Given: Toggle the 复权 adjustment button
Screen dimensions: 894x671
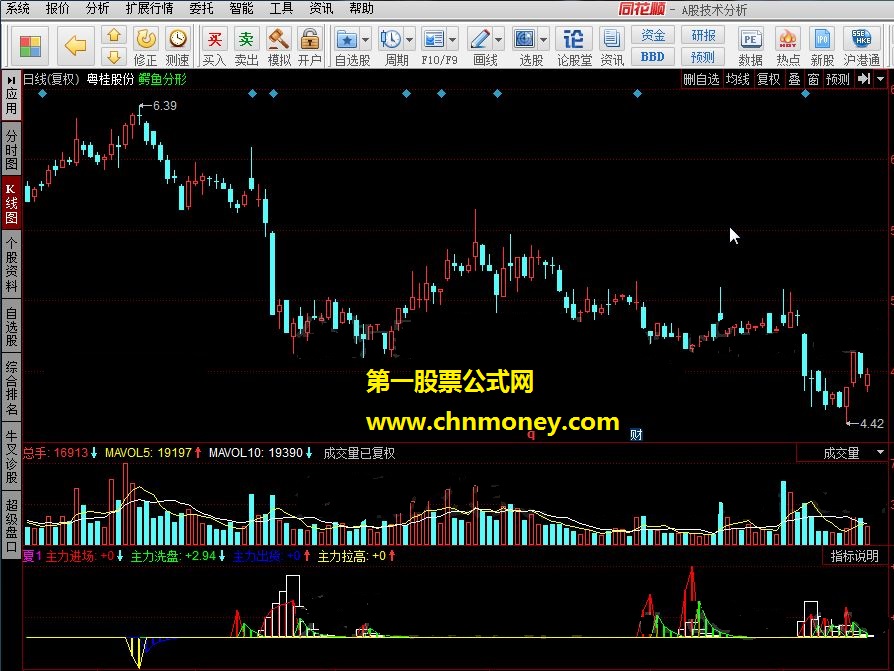Looking at the screenshot, I should pos(768,79).
